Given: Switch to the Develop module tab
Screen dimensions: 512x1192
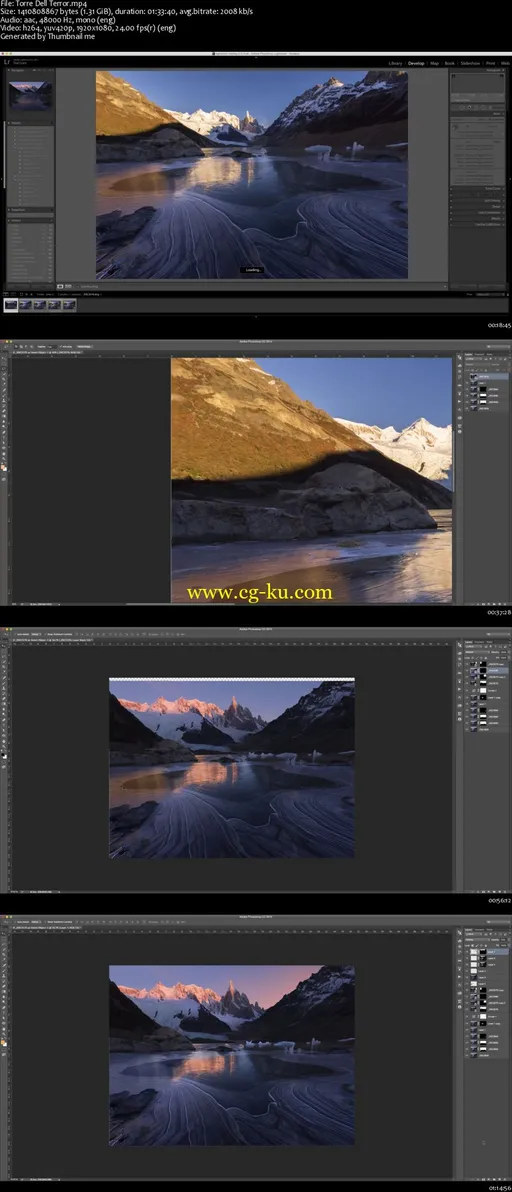Looking at the screenshot, I should [416, 63].
